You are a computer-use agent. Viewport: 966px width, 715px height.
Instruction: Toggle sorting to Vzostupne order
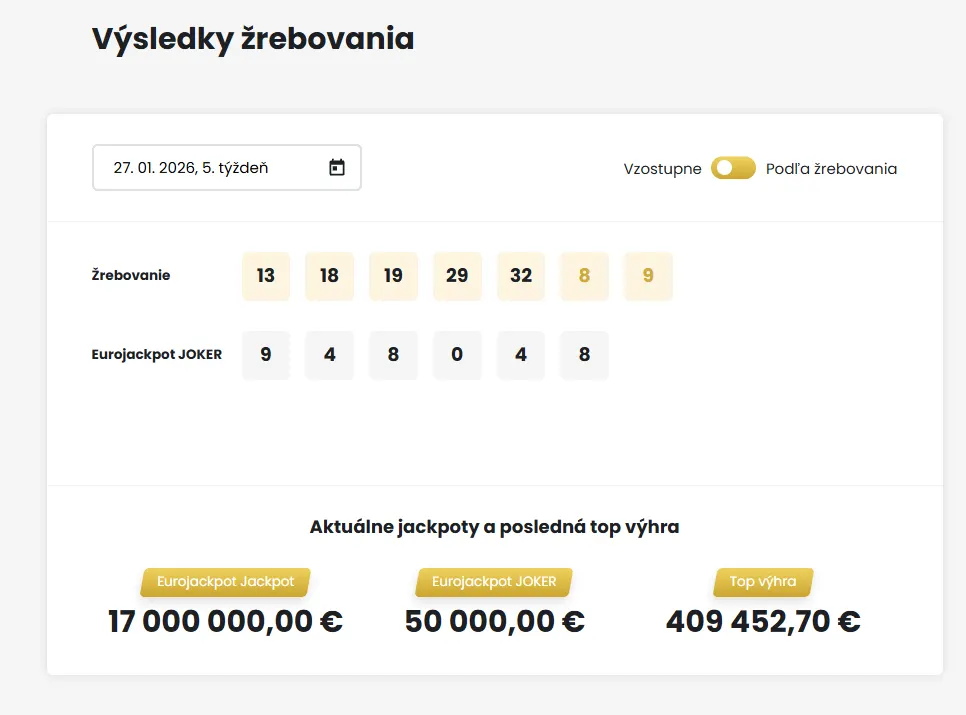pyautogui.click(x=662, y=168)
